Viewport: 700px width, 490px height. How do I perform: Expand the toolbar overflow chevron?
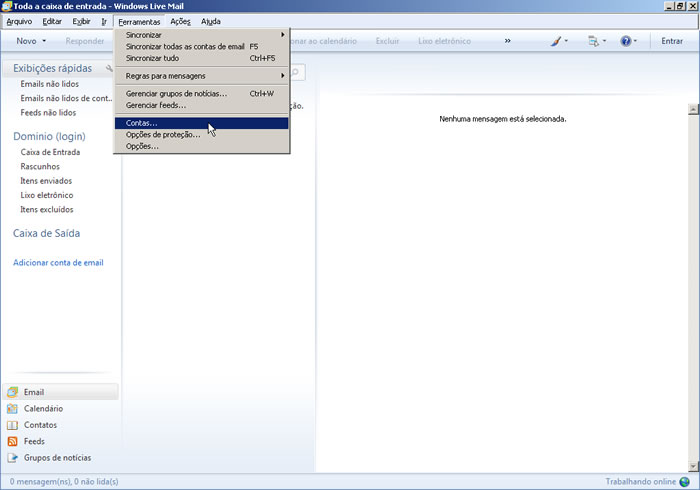click(508, 41)
